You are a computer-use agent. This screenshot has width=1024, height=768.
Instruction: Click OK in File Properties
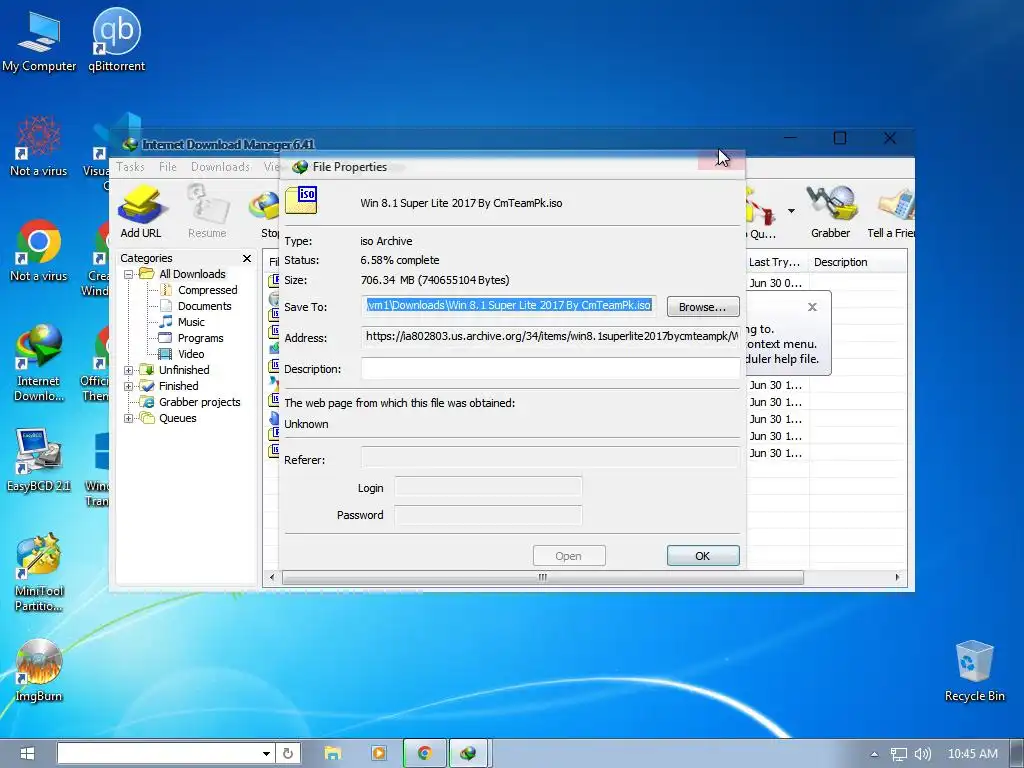703,556
